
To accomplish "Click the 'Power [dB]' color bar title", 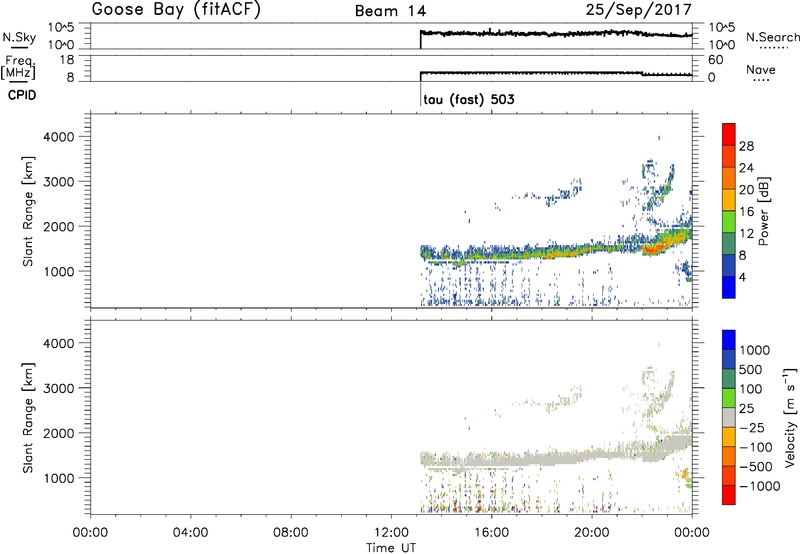I will pyautogui.click(x=764, y=211).
